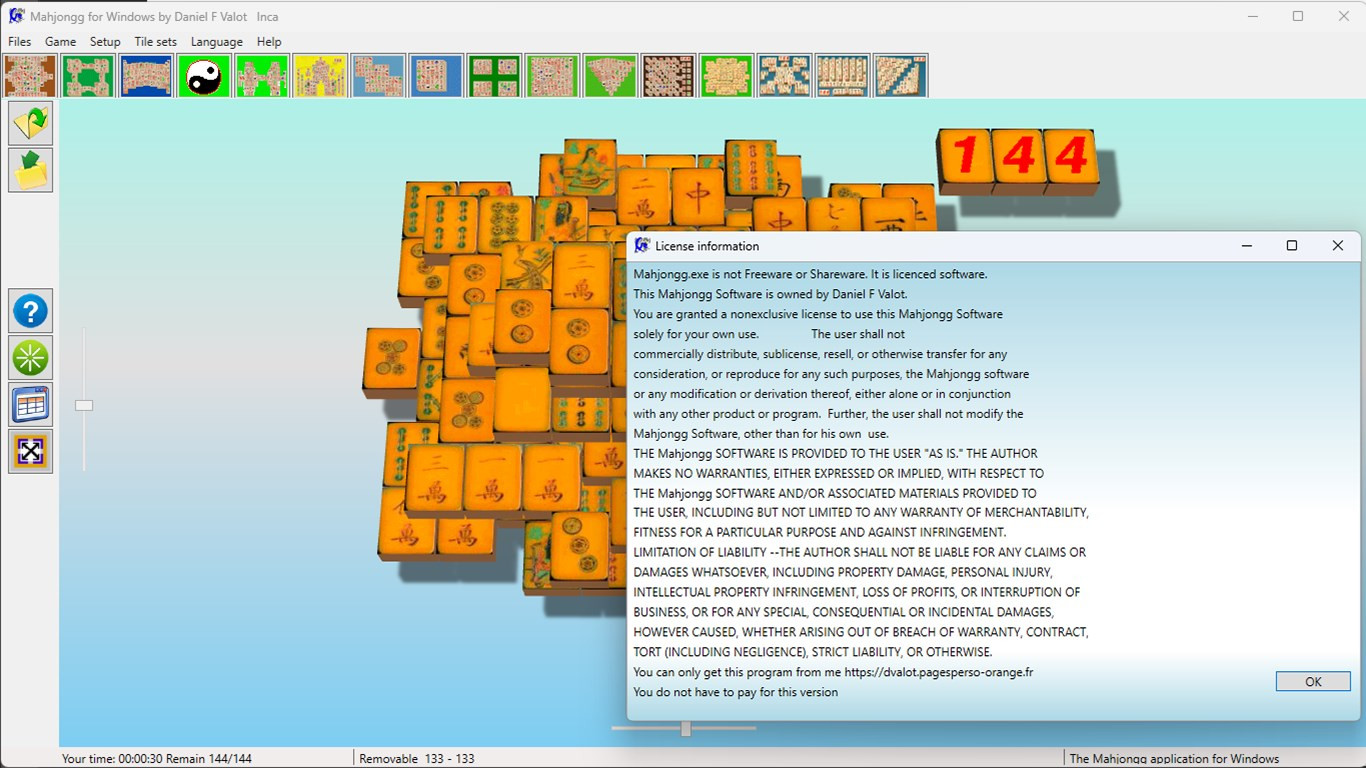Pick the green four-square layout thumbnail

point(494,76)
